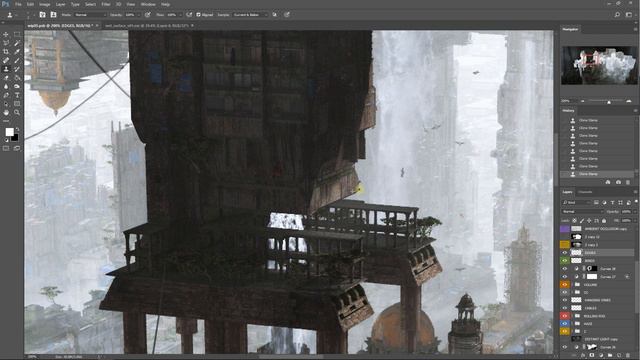Switch to the Channels tab
Viewport: 640px width, 360px height.
[x=585, y=192]
